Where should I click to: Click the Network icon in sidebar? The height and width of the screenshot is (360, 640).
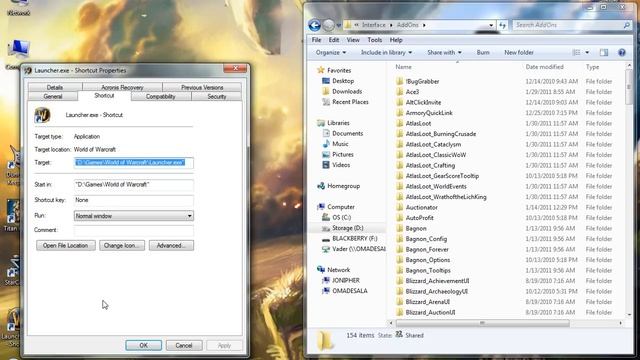(321, 270)
